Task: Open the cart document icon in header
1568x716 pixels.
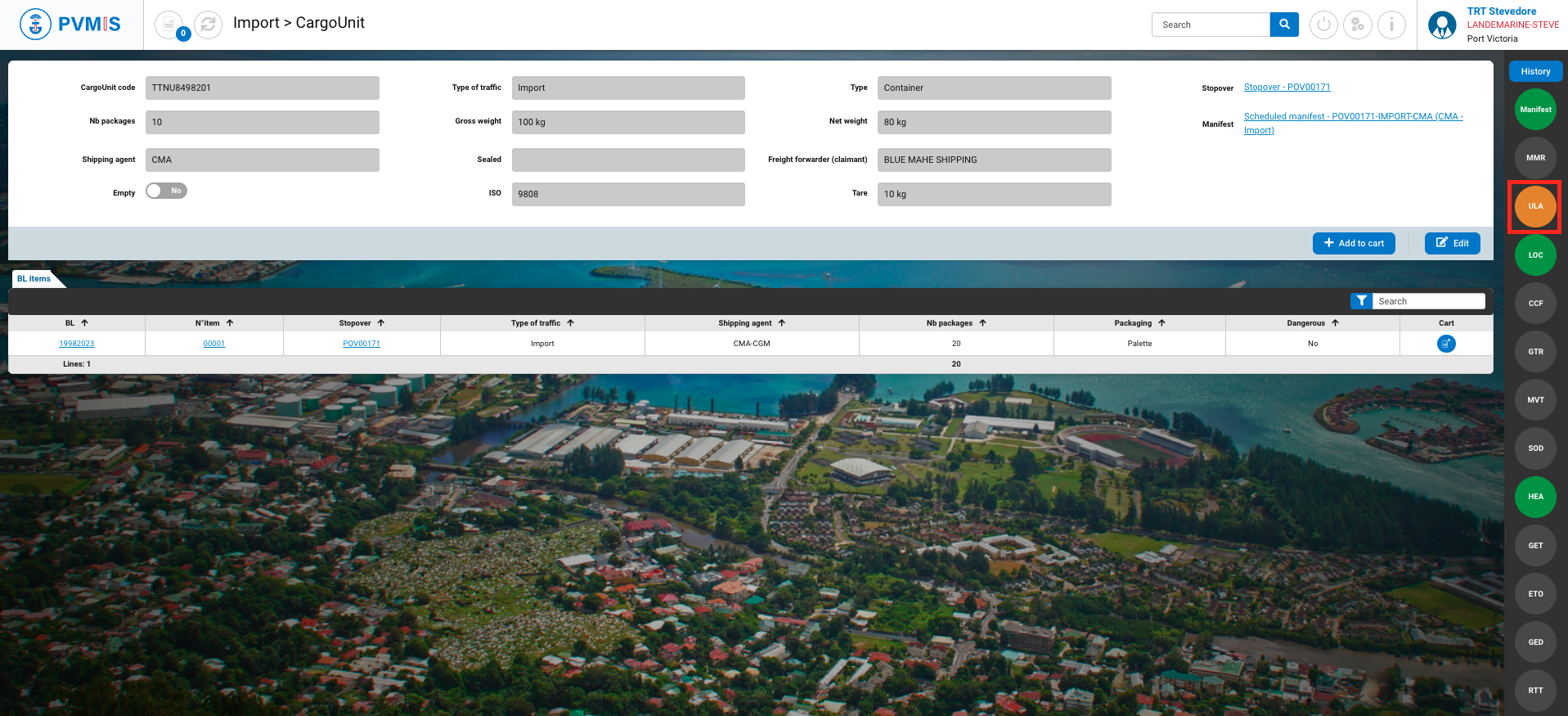Action: (x=168, y=25)
